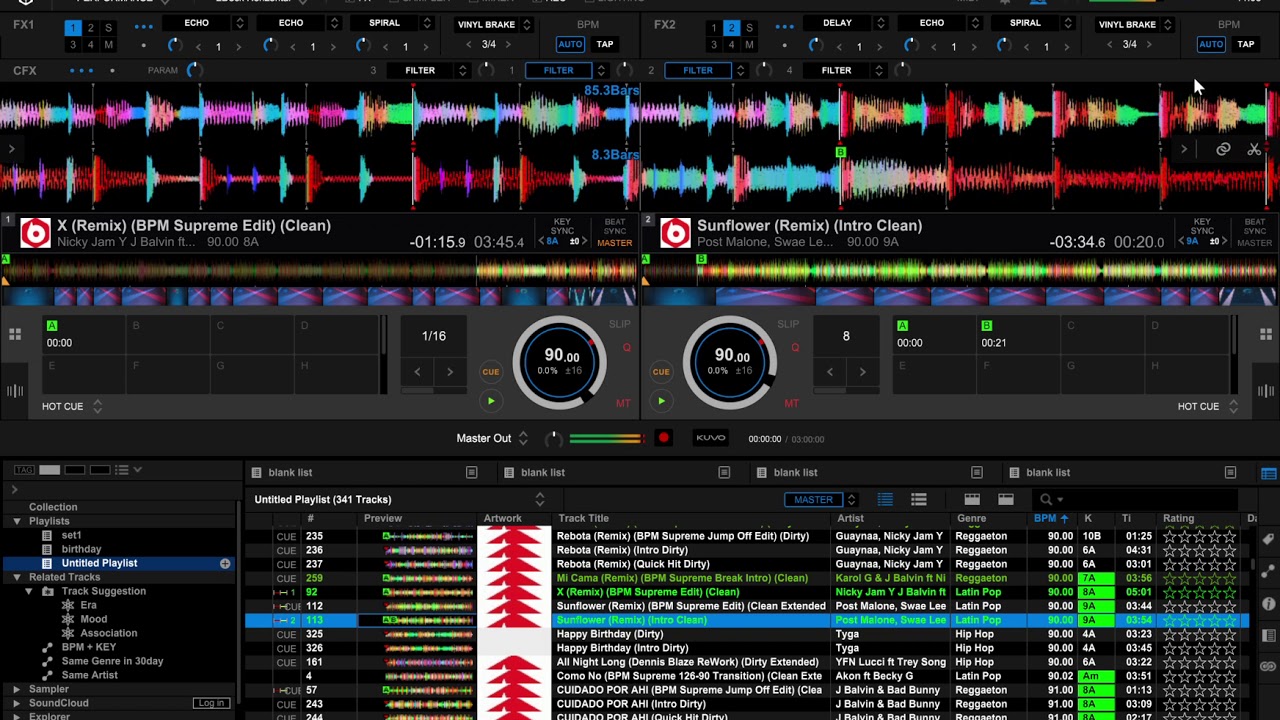Sort tracks by the Artist column header
Screen dimensions: 1280x720
tap(851, 518)
